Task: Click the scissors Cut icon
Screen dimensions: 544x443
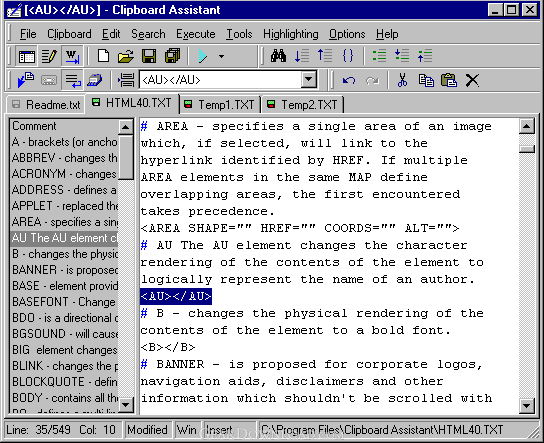Action: (402, 80)
